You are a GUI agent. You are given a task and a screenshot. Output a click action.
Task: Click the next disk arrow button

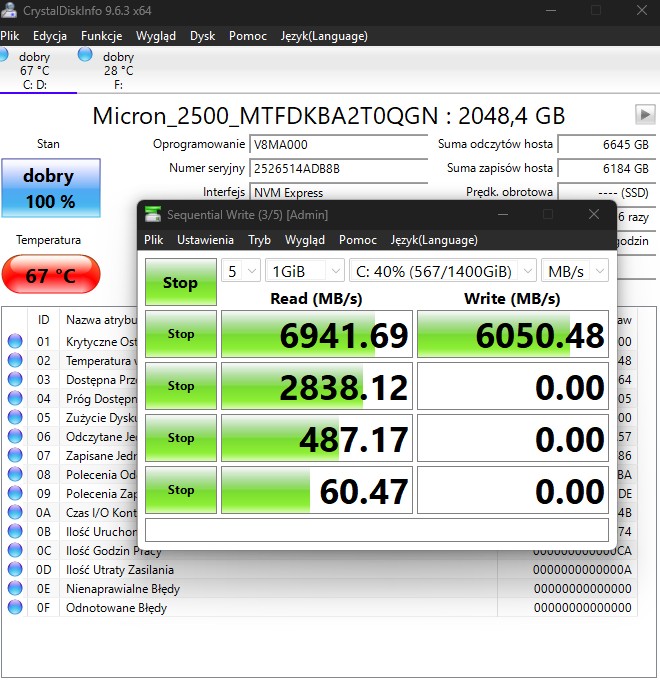pyautogui.click(x=643, y=115)
